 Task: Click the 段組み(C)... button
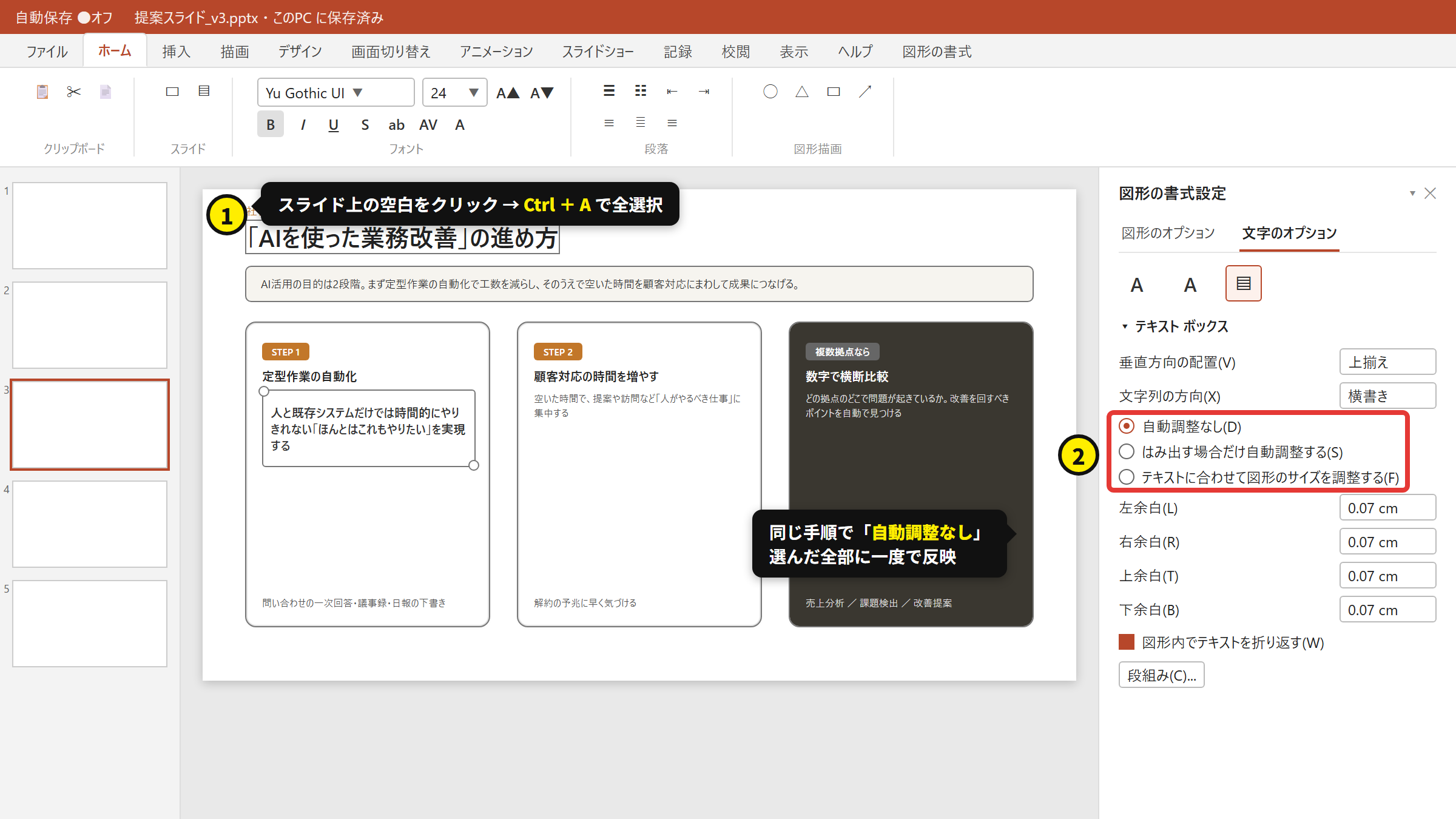point(1161,675)
